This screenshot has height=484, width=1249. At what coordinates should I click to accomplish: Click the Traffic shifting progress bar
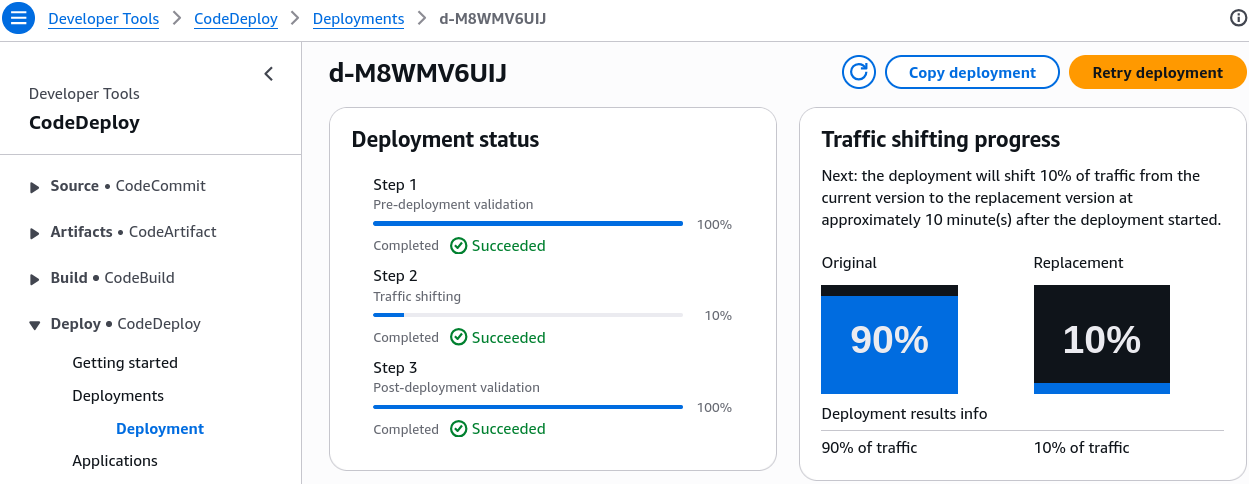(x=528, y=315)
